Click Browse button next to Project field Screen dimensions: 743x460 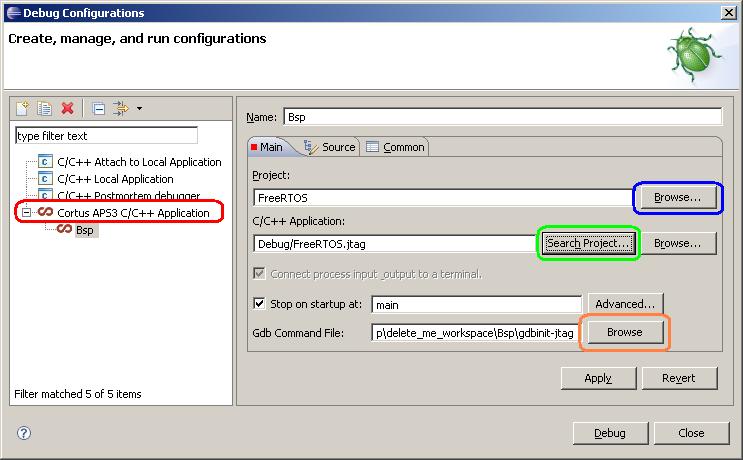(677, 197)
